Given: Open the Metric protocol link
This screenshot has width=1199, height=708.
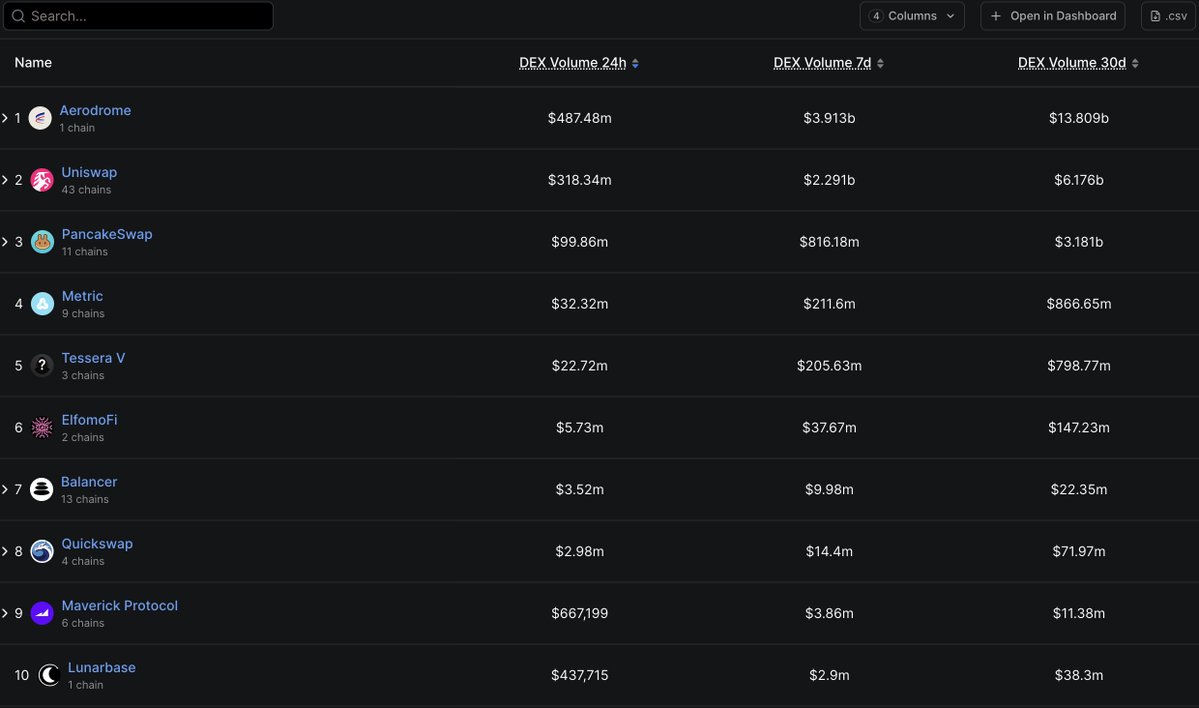Looking at the screenshot, I should (83, 296).
